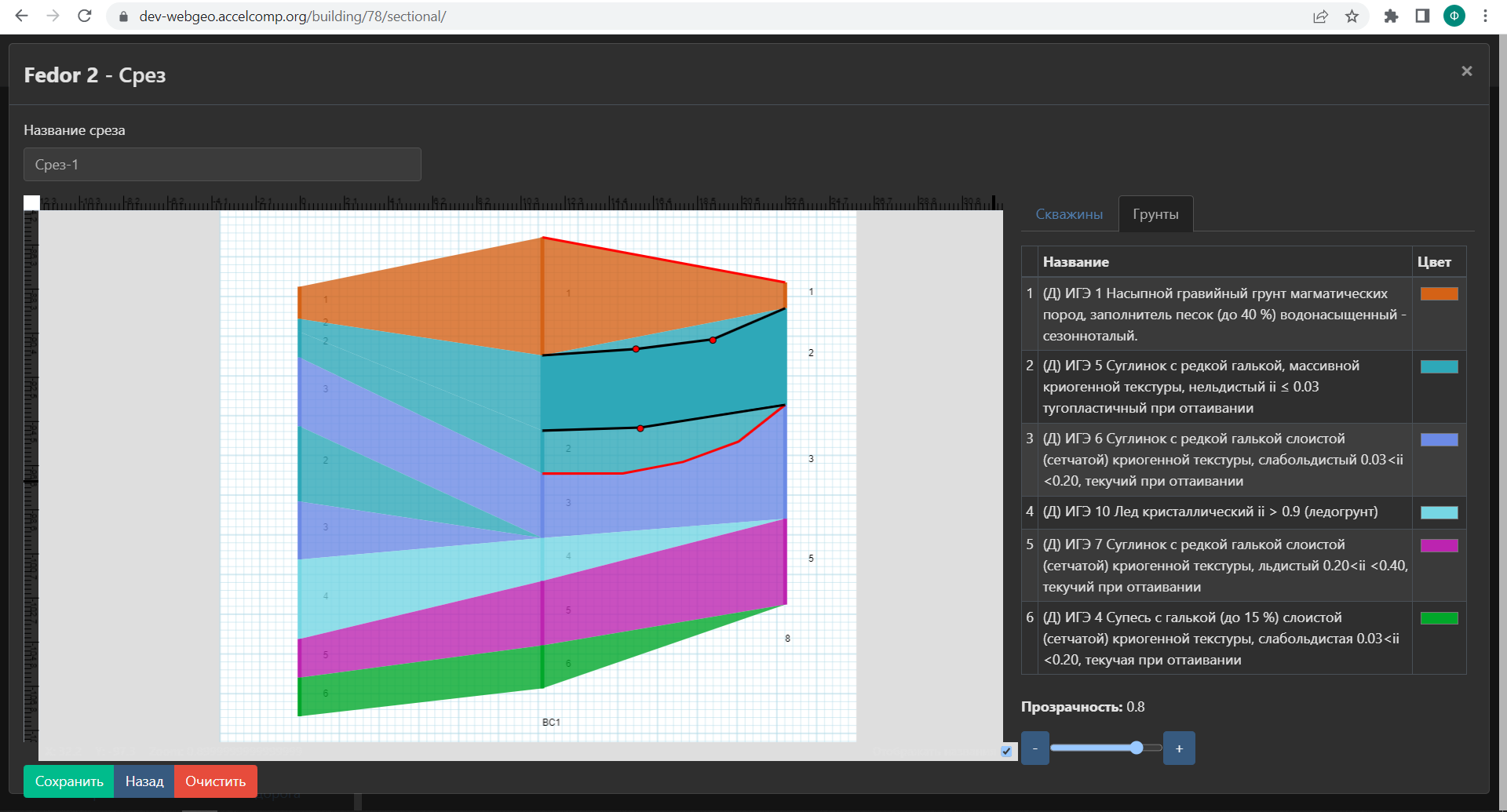This screenshot has width=1507, height=812.
Task: Clear drawing with Очистить button
Action: tap(215, 781)
